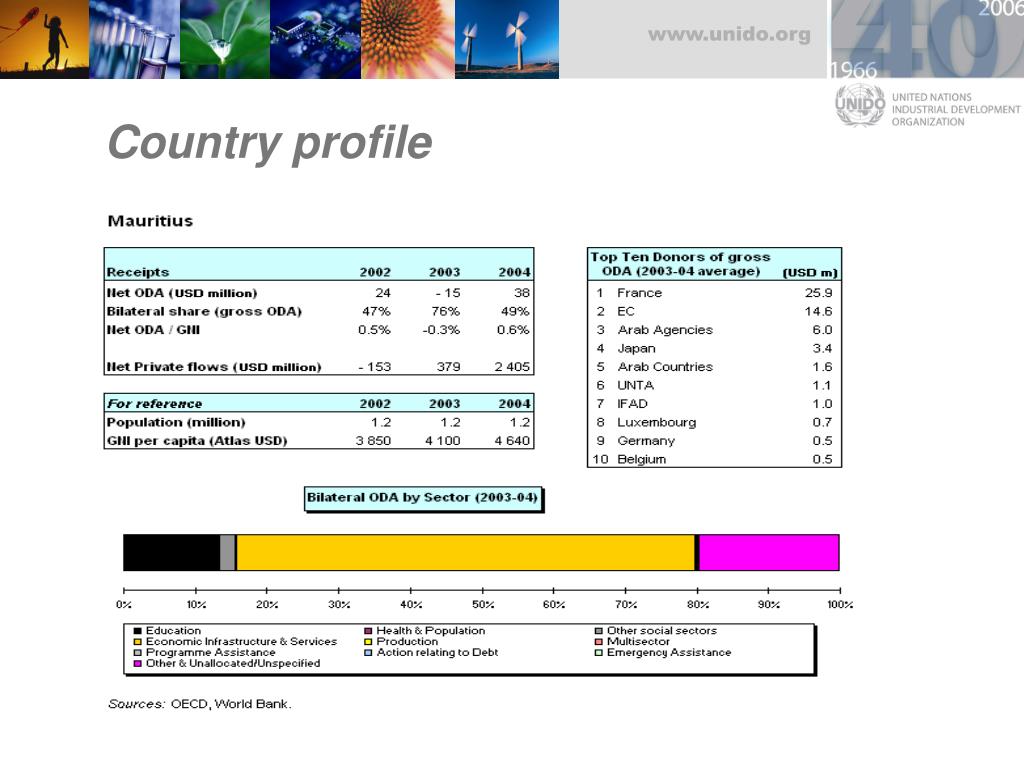
Task: Select the Arab Agencies donor row
Action: (714, 330)
